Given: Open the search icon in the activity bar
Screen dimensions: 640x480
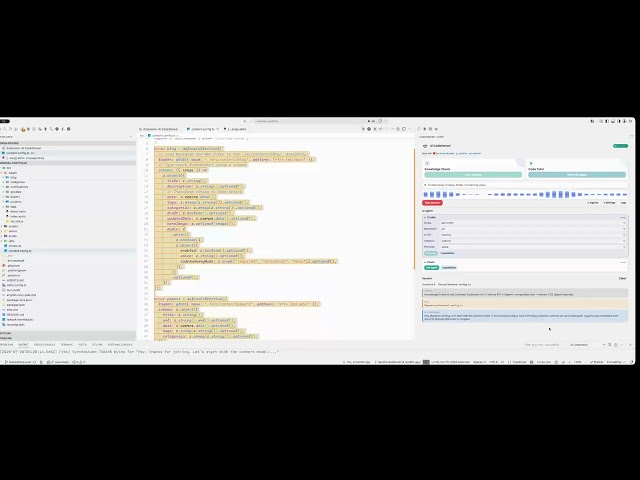Looking at the screenshot, I should tap(5, 129).
